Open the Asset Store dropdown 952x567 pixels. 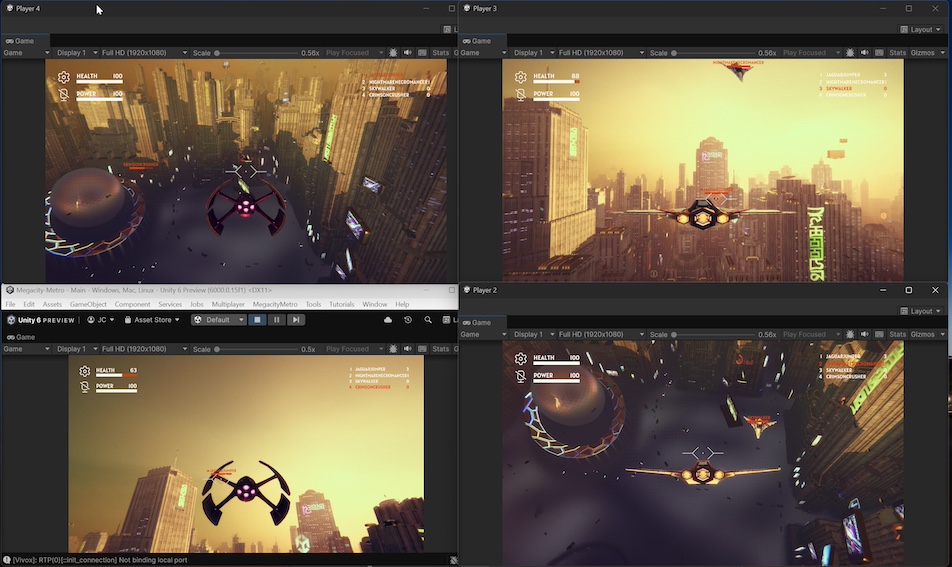tap(153, 320)
